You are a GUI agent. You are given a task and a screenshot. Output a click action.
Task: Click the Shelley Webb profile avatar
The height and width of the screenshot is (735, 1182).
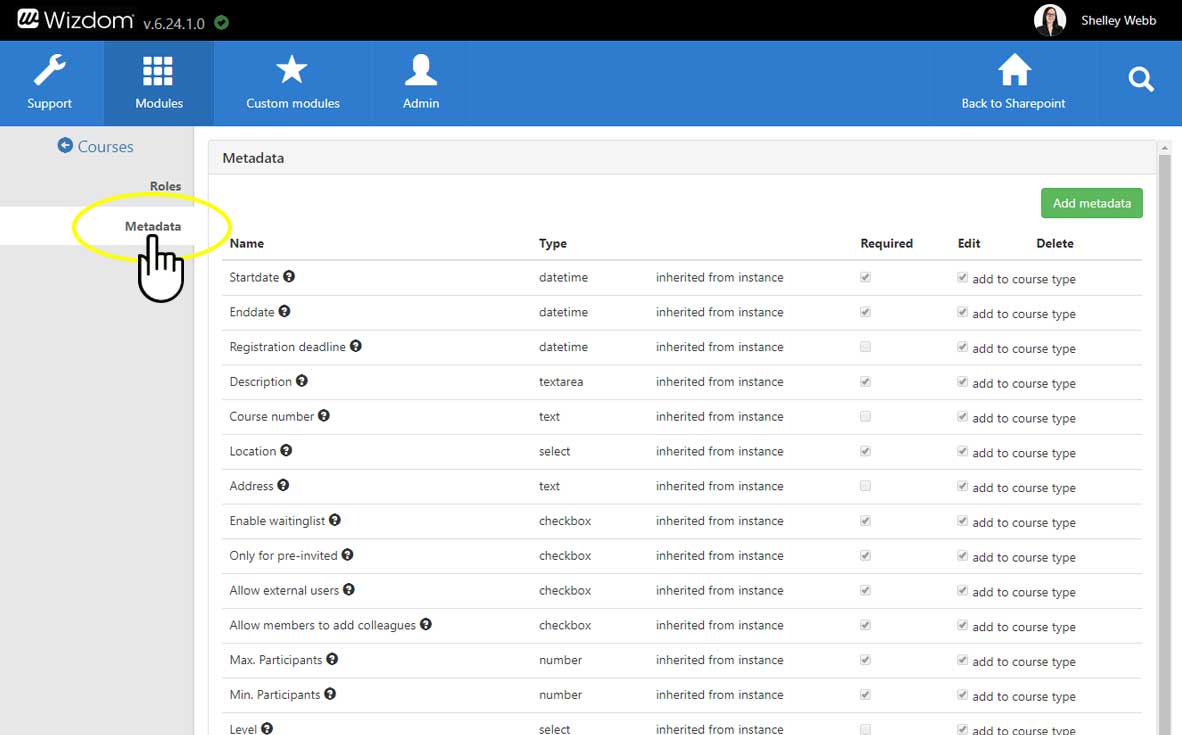(x=1050, y=20)
